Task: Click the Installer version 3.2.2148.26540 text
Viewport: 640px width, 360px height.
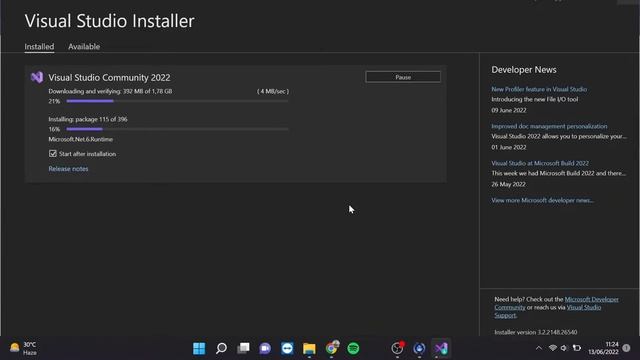Action: point(536,332)
